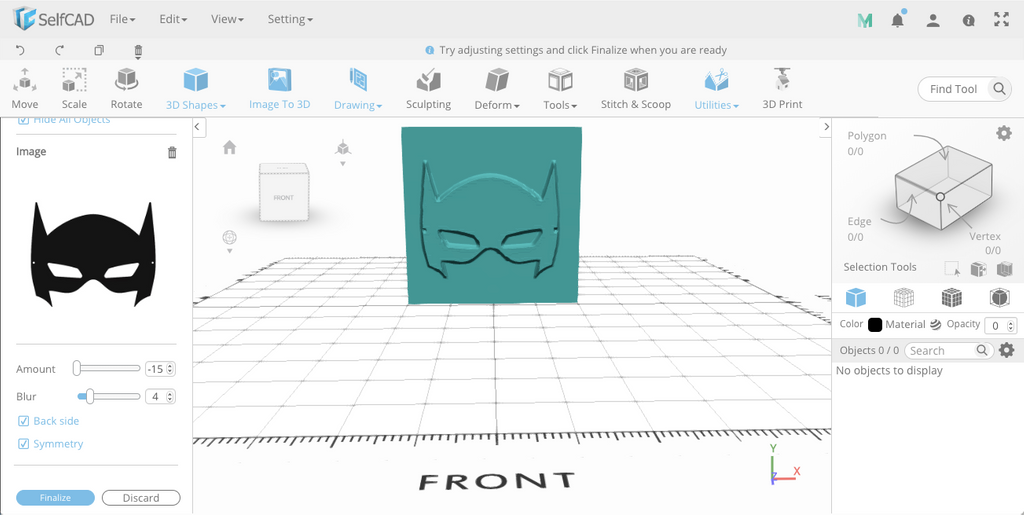The width and height of the screenshot is (1024, 515).
Task: Select the wireframe cube render mode
Action: (x=903, y=298)
